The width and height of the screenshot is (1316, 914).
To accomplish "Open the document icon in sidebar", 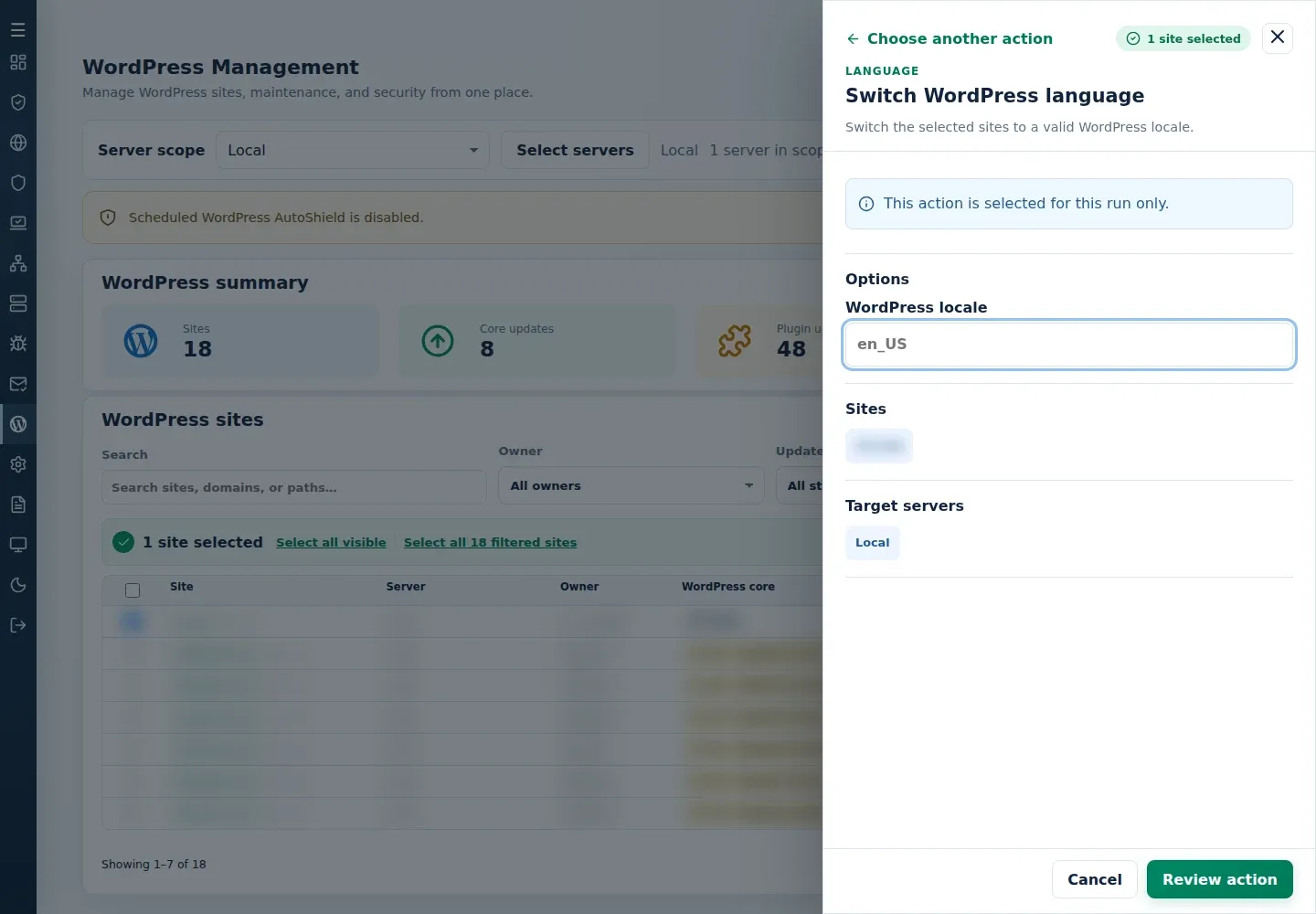I will pos(18,505).
